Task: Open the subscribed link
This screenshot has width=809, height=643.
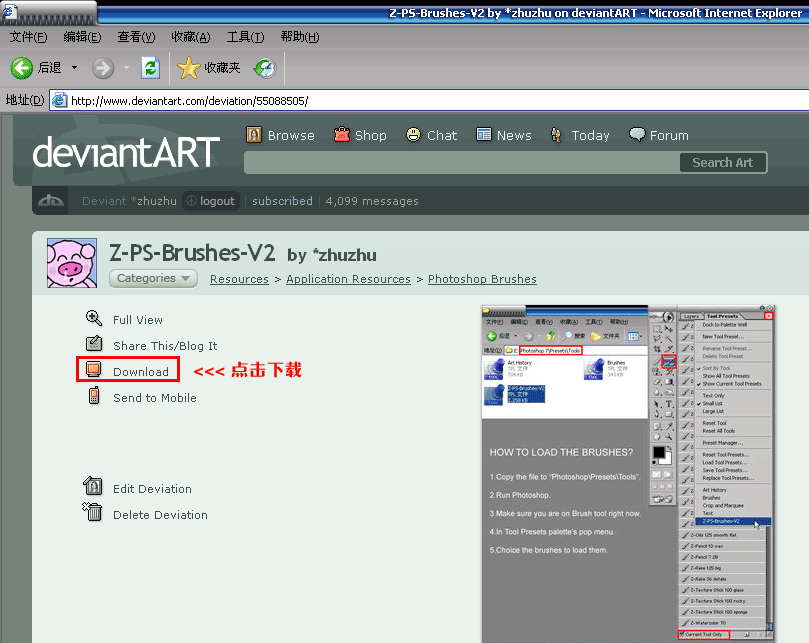Action: pyautogui.click(x=282, y=201)
